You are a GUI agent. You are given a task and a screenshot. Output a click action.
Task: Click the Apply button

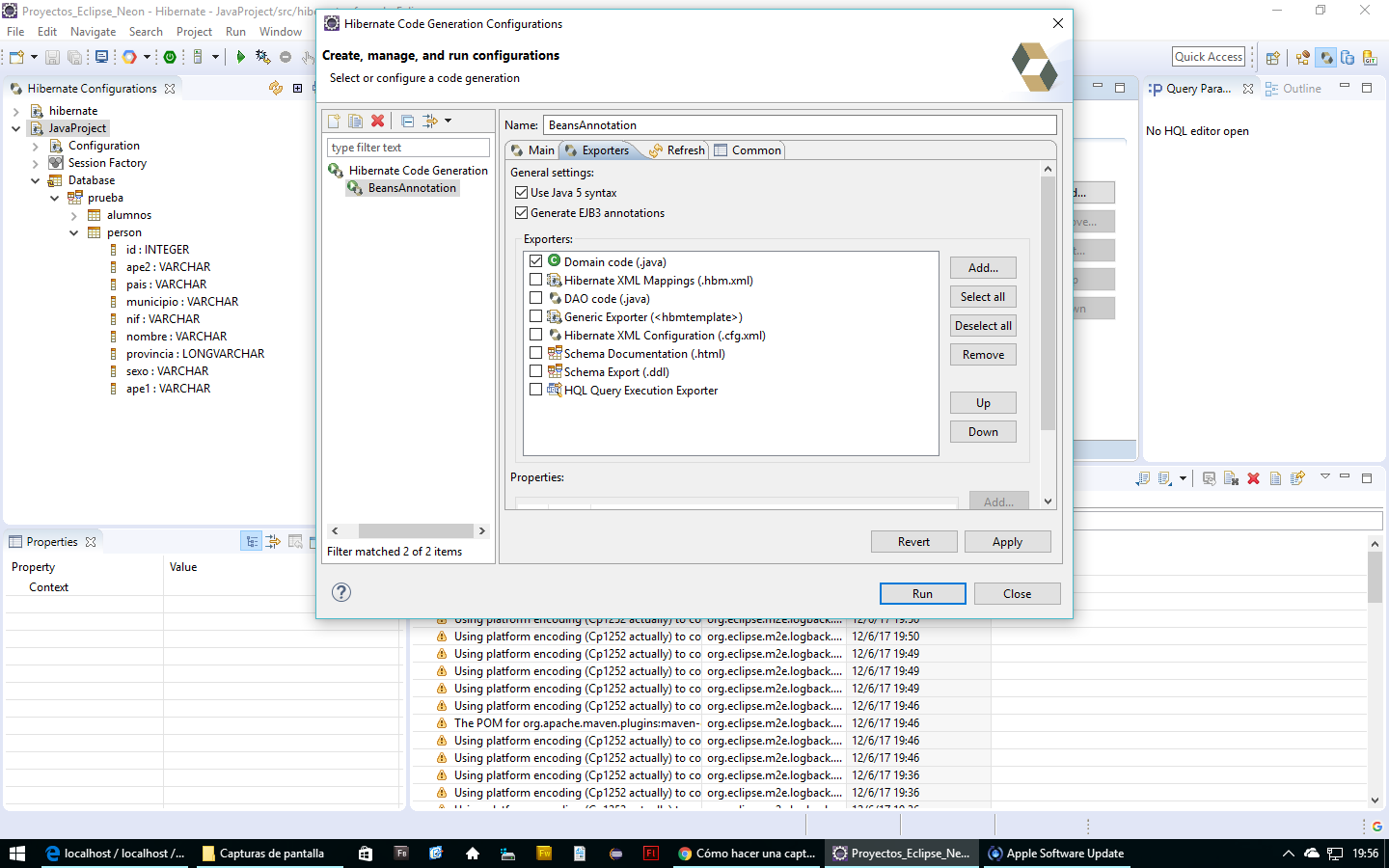click(1007, 542)
